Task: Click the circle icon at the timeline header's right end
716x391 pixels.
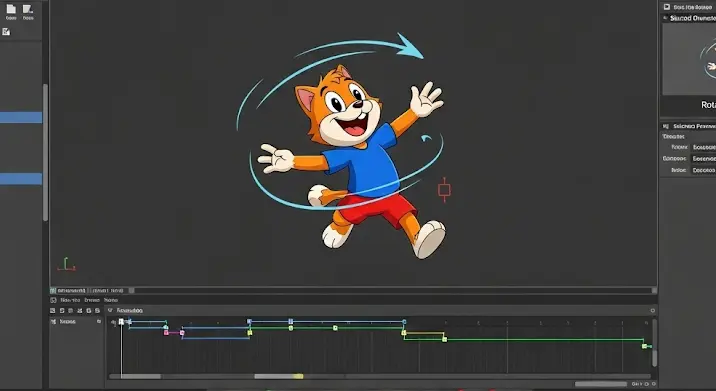Action: 653,311
